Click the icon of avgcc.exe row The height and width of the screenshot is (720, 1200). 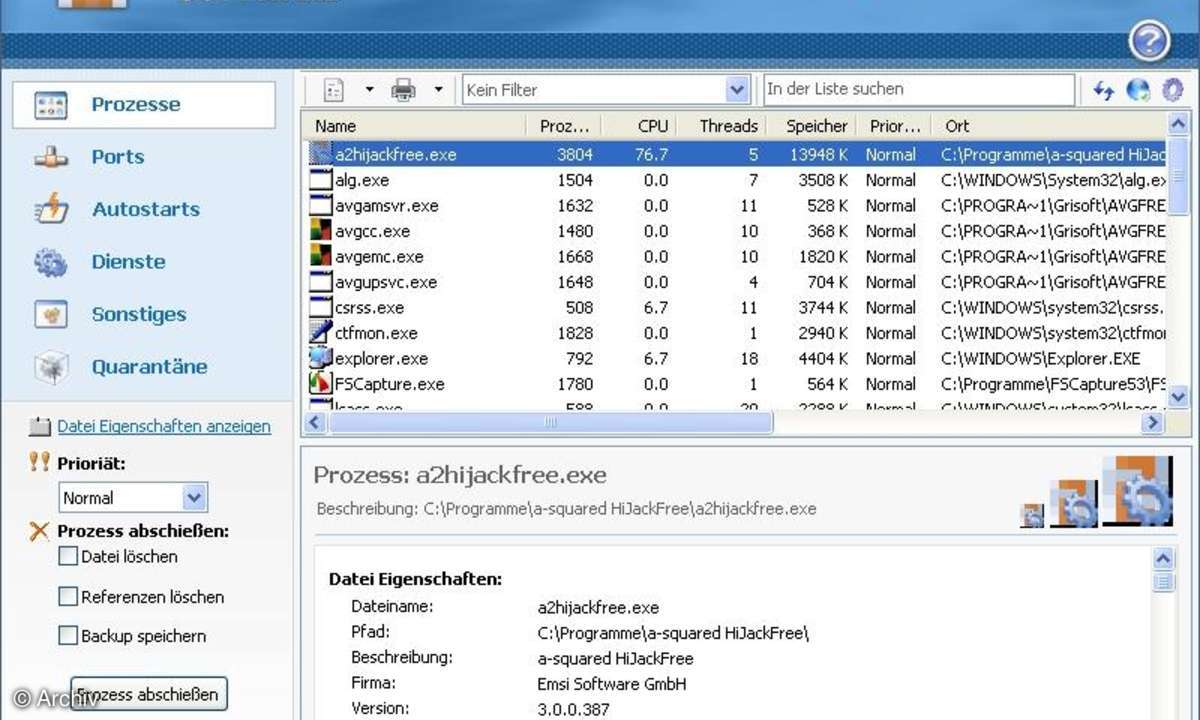tap(320, 231)
